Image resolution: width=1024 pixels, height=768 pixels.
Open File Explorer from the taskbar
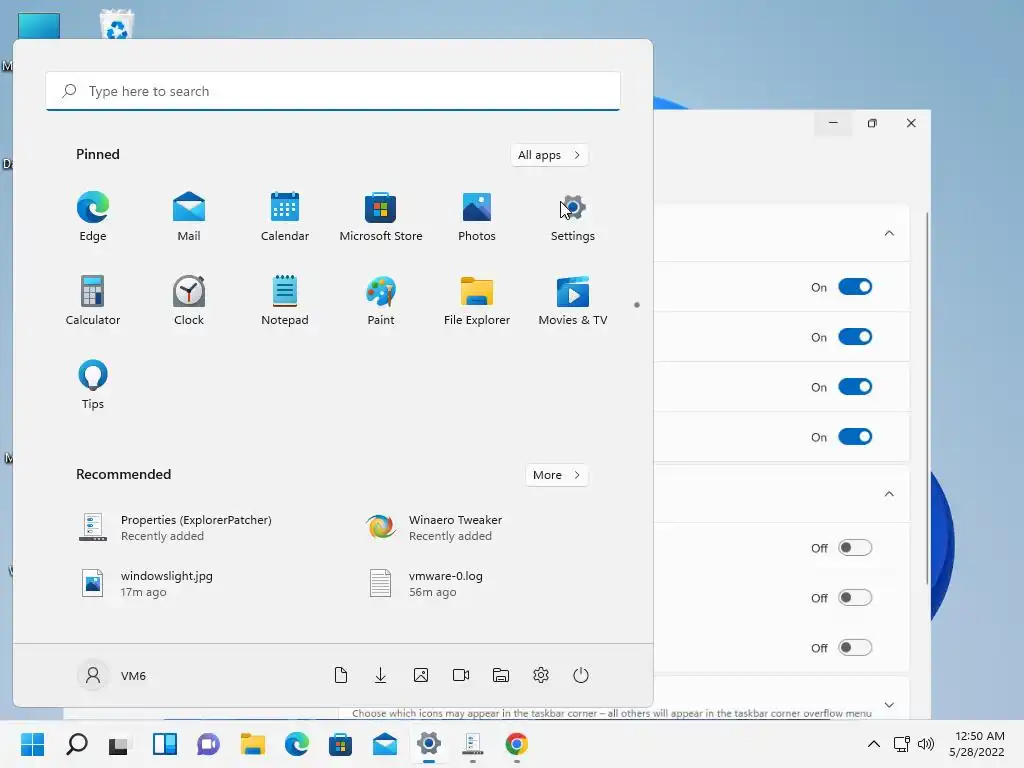252,744
